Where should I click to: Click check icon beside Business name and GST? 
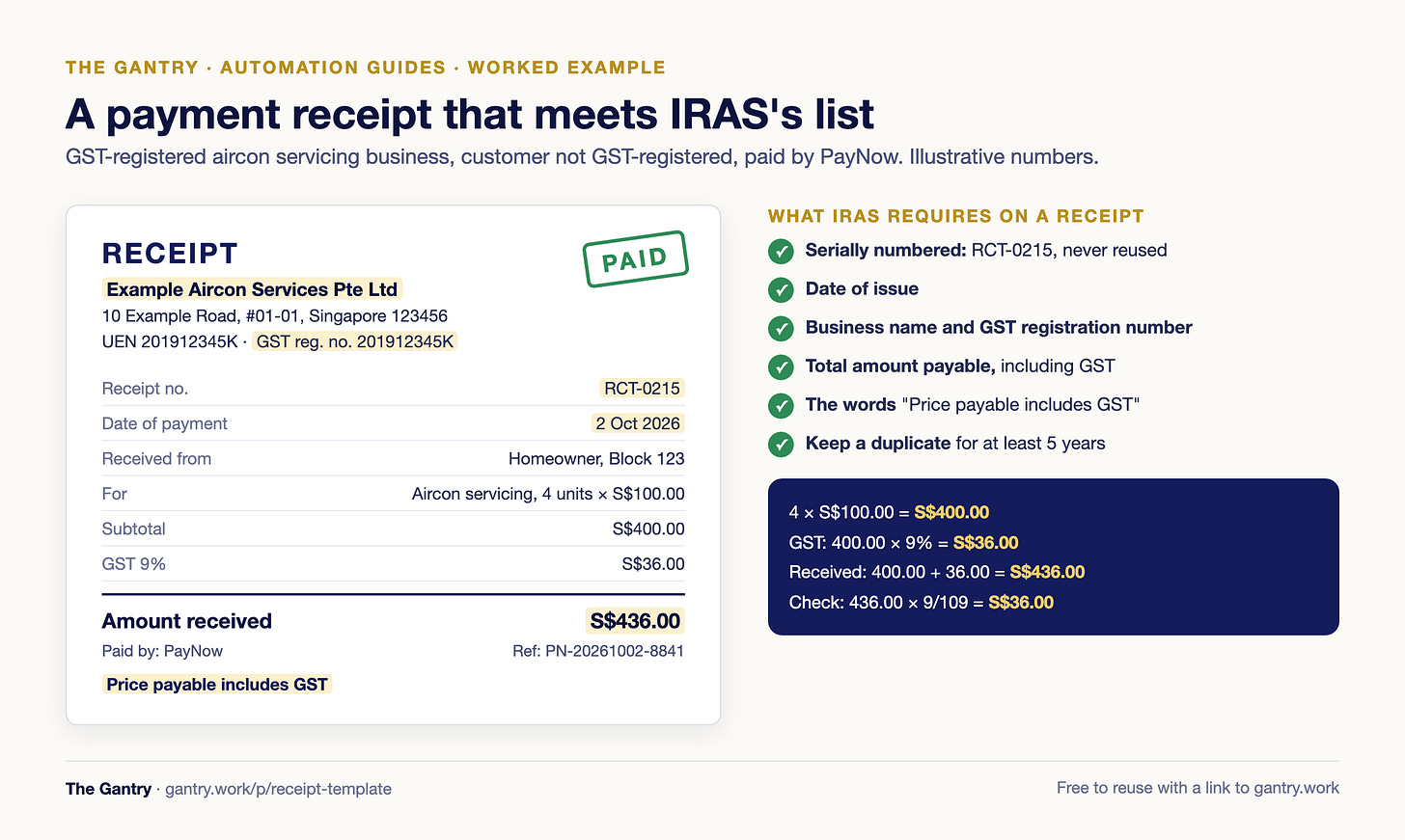point(781,329)
